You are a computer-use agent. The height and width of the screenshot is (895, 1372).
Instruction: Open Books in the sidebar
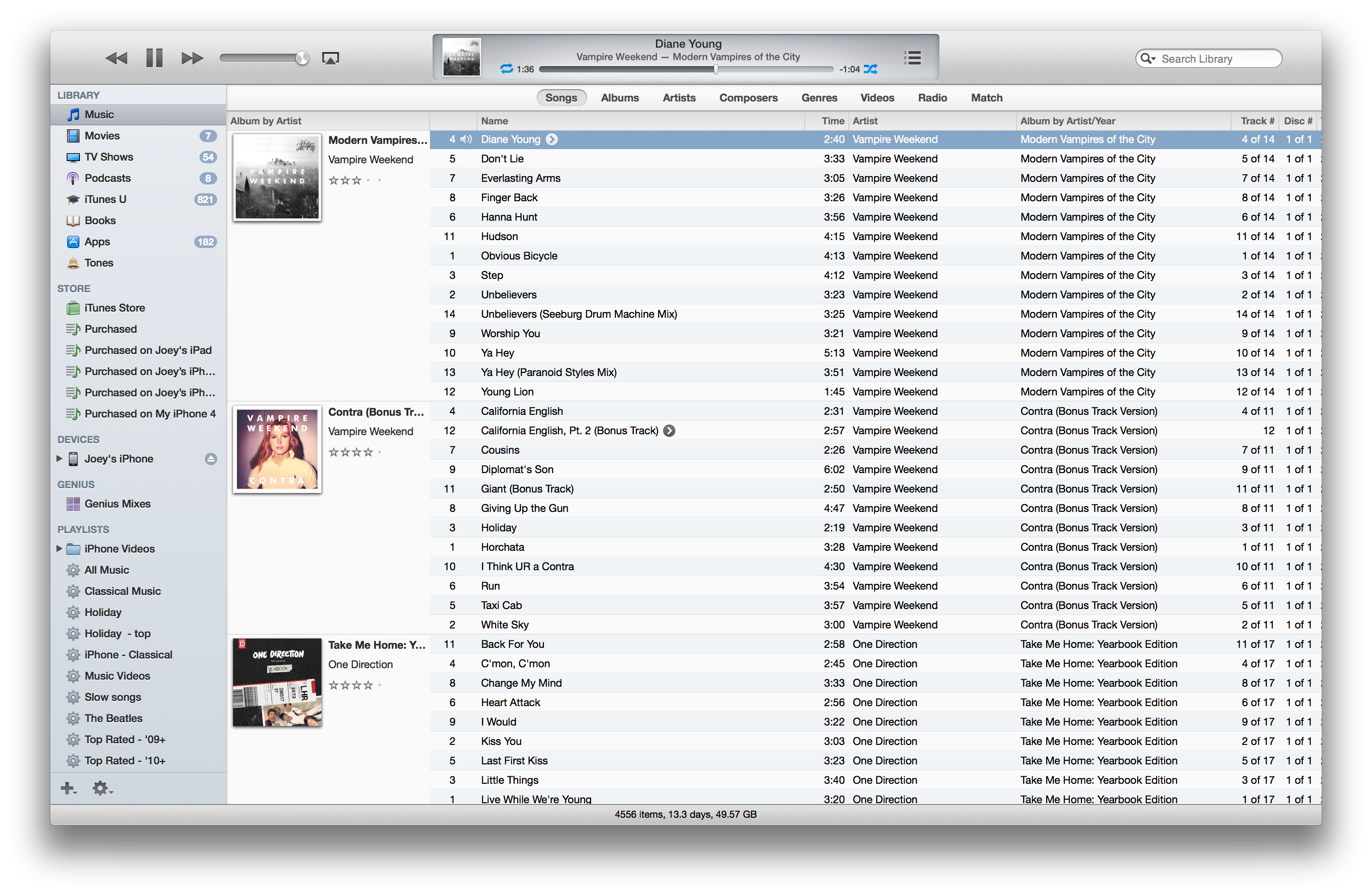pyautogui.click(x=138, y=221)
